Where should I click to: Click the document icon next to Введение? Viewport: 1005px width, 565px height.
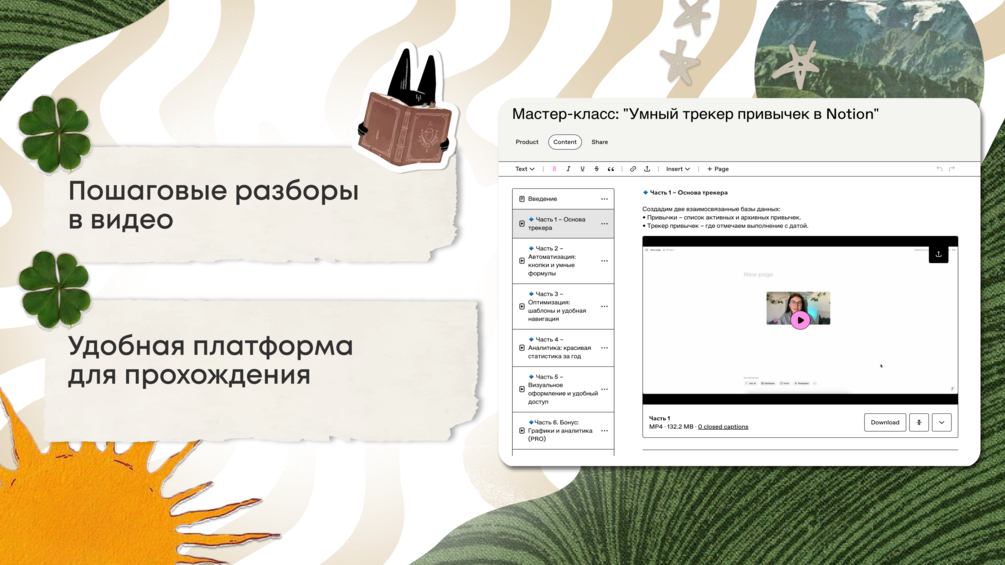pos(522,199)
